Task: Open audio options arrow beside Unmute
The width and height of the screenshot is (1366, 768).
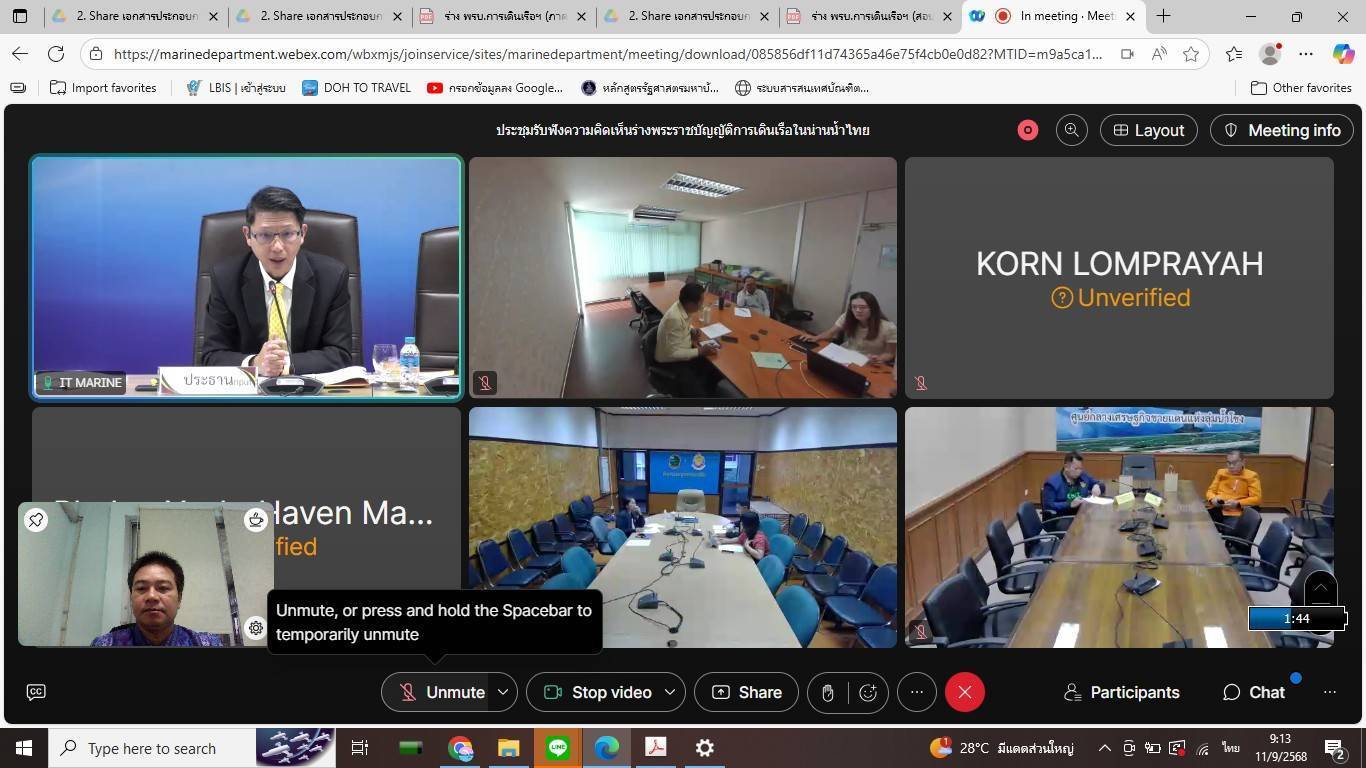Action: click(x=503, y=692)
